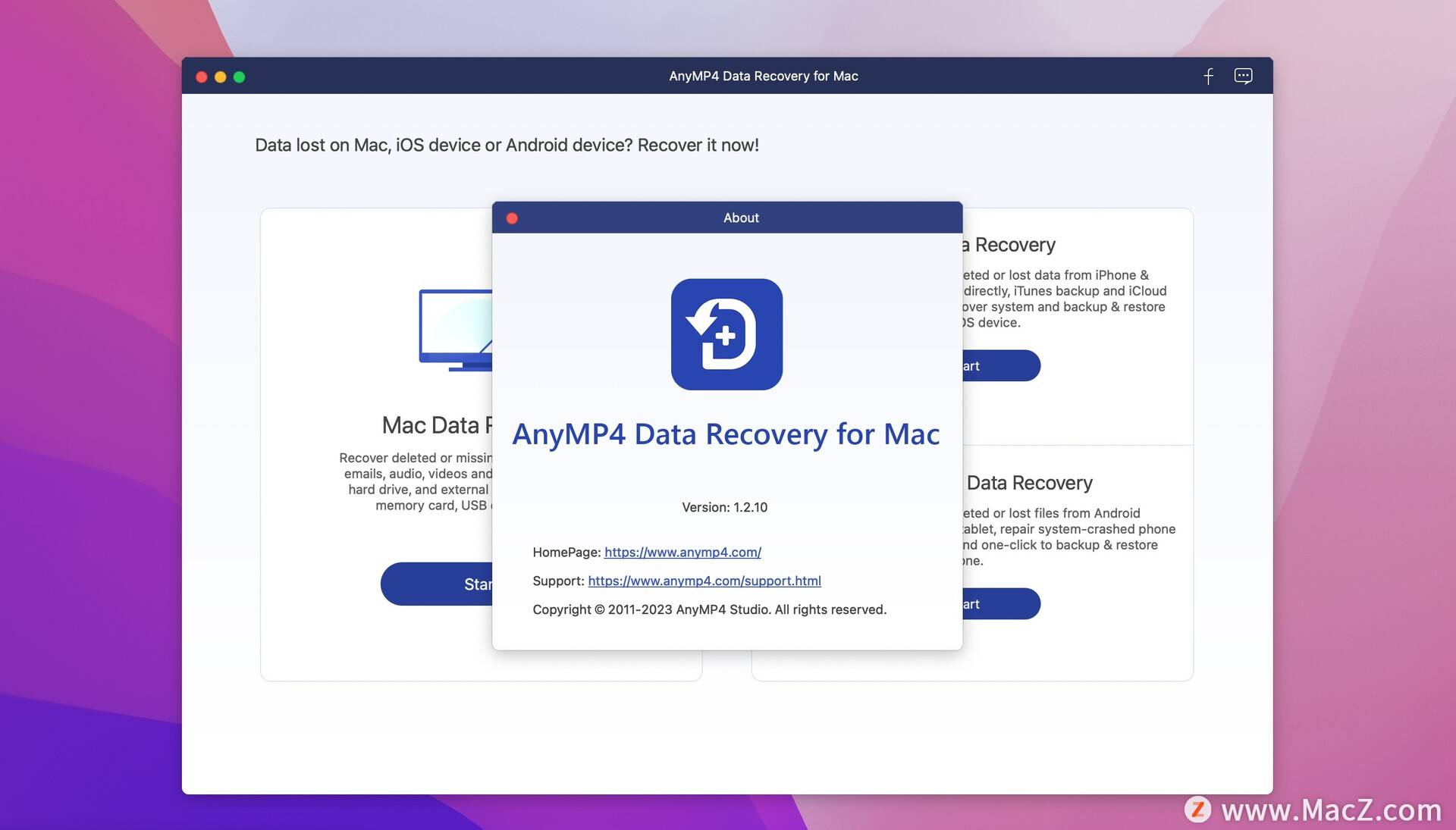
Task: Click the AnyMP4 Data Recovery app logo
Action: click(726, 334)
